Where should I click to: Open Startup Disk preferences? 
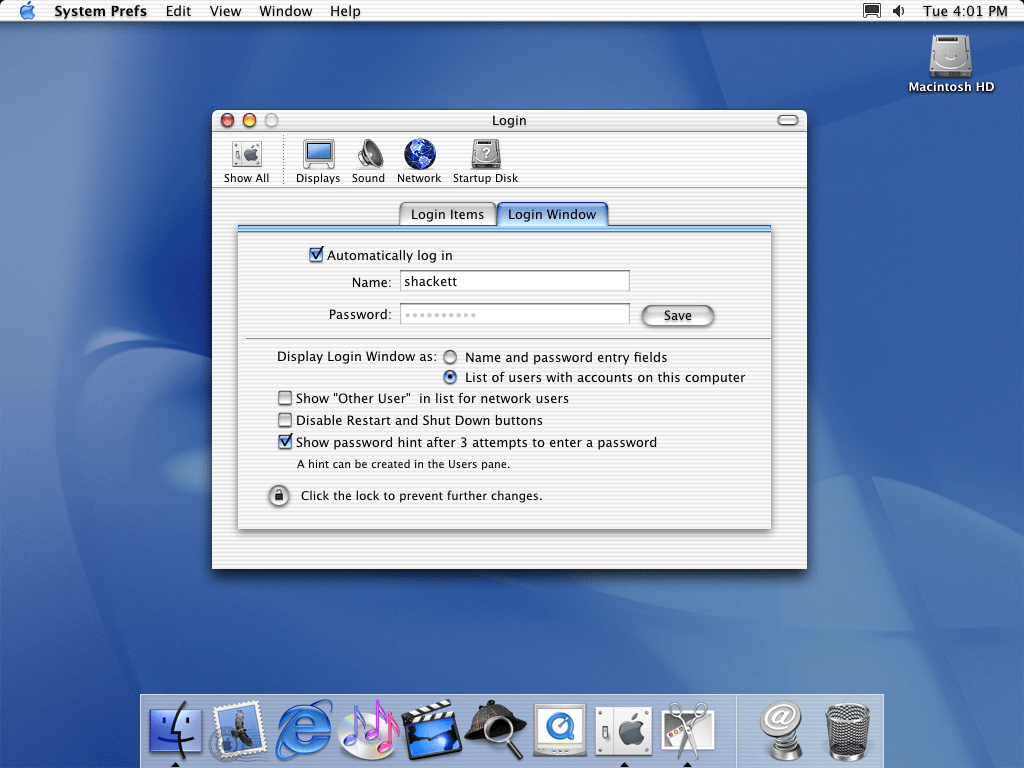tap(485, 159)
